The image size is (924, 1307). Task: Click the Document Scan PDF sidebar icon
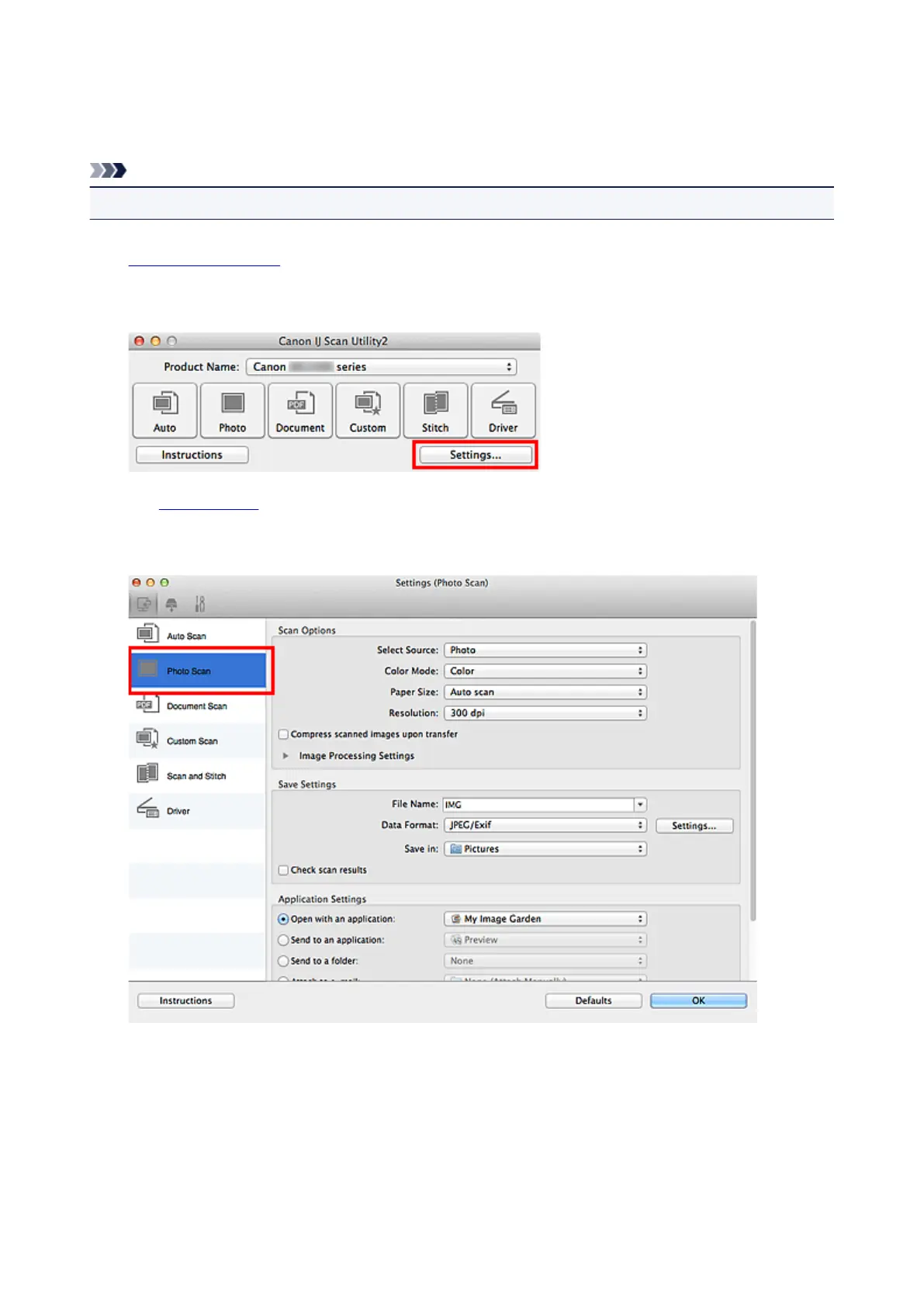148,704
